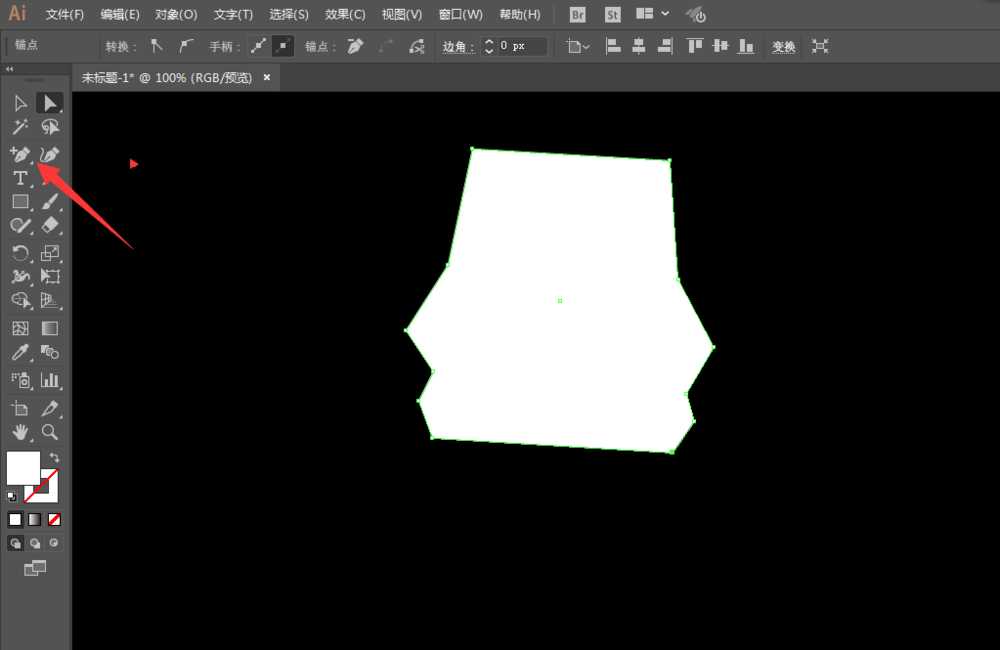Click the white fill color swatch
Viewport: 1000px width, 650px height.
point(23,468)
